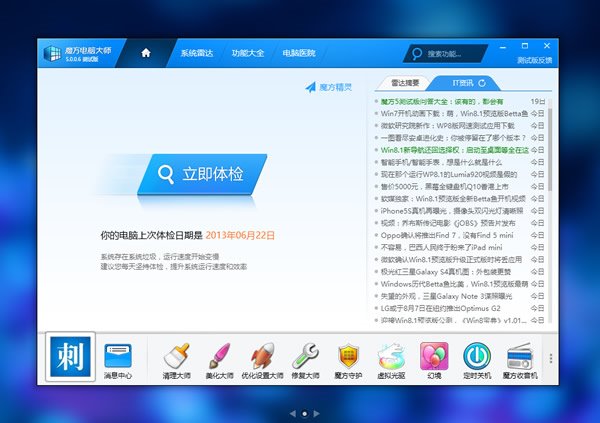Minimize the 魔方电脑大师 window
Screen dimensions: 600x423
point(503,47)
